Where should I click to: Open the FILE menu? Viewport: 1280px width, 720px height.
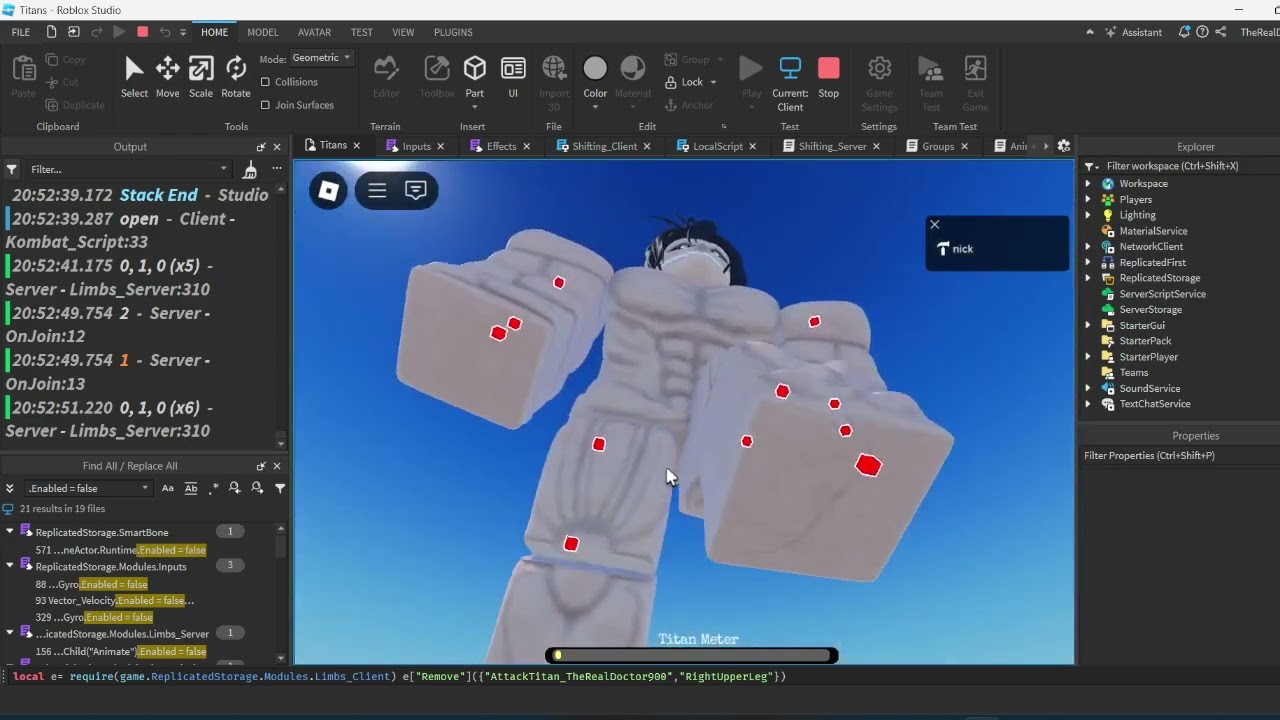21,32
